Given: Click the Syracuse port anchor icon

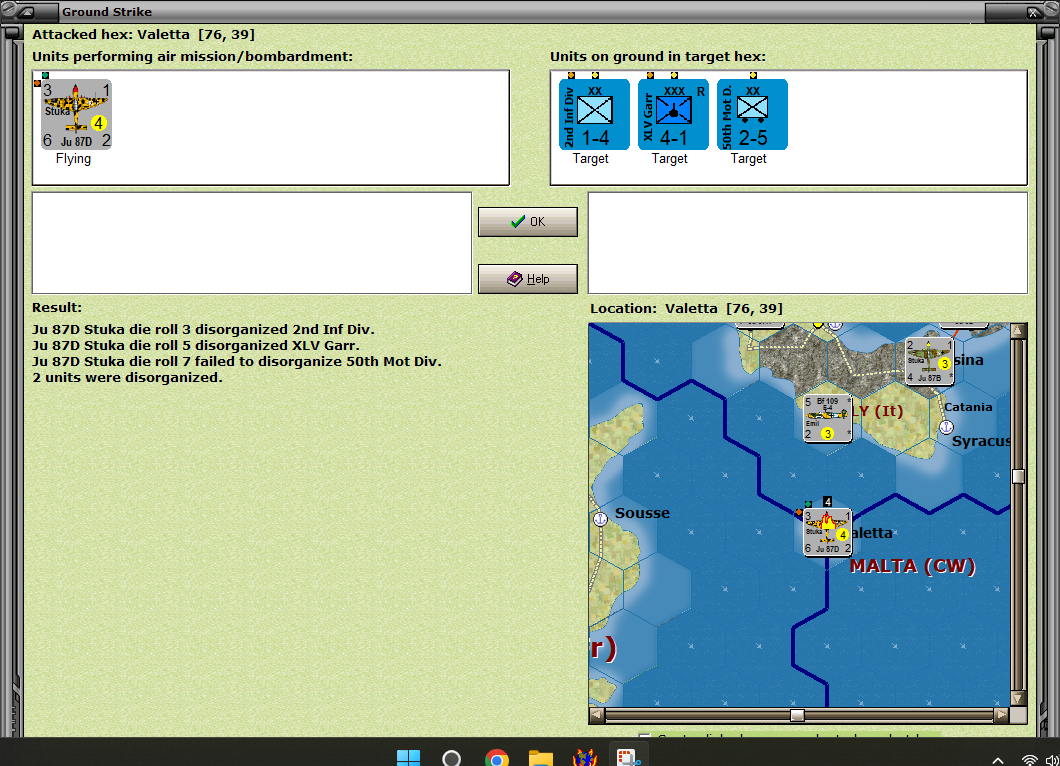Looking at the screenshot, I should [x=946, y=427].
